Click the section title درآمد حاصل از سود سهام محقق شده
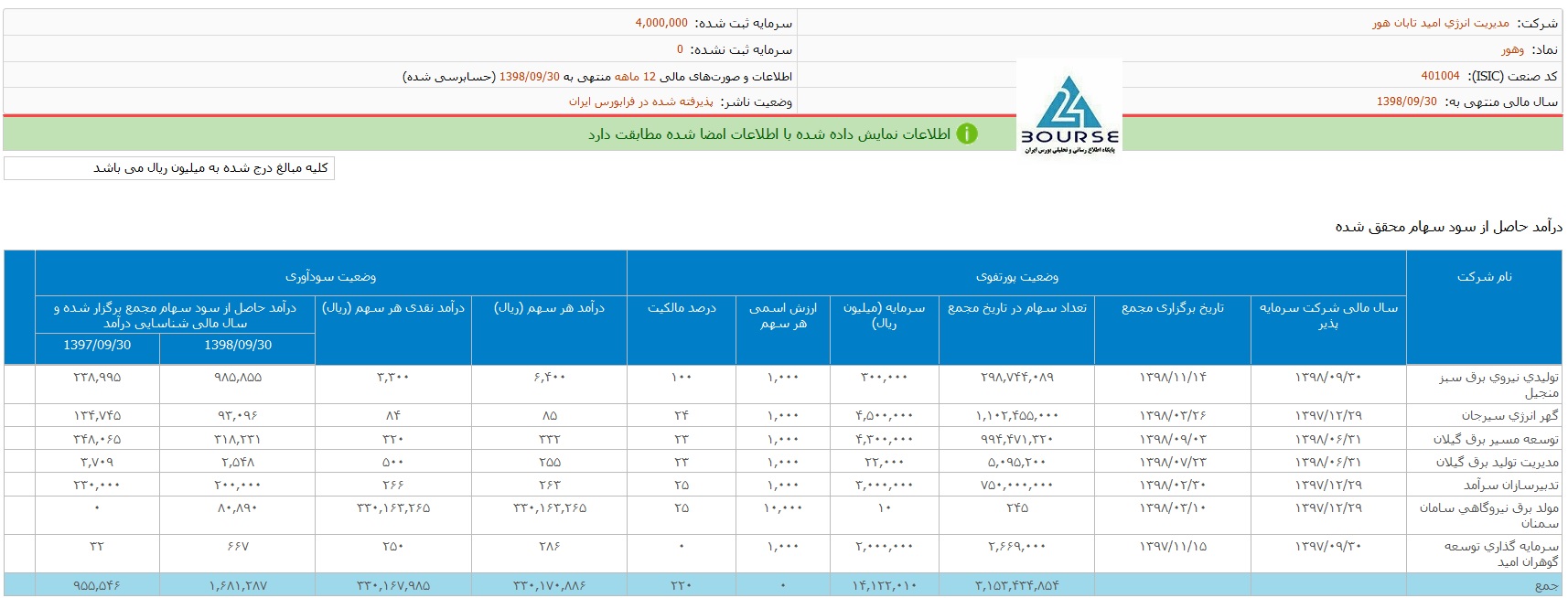The height and width of the screenshot is (598, 1568). 1449,227
